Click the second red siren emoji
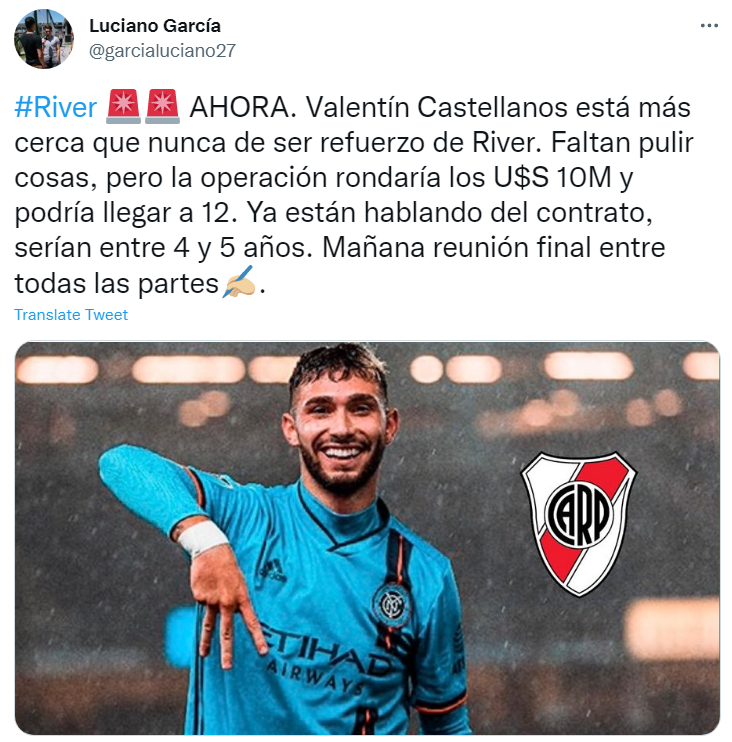 point(162,106)
